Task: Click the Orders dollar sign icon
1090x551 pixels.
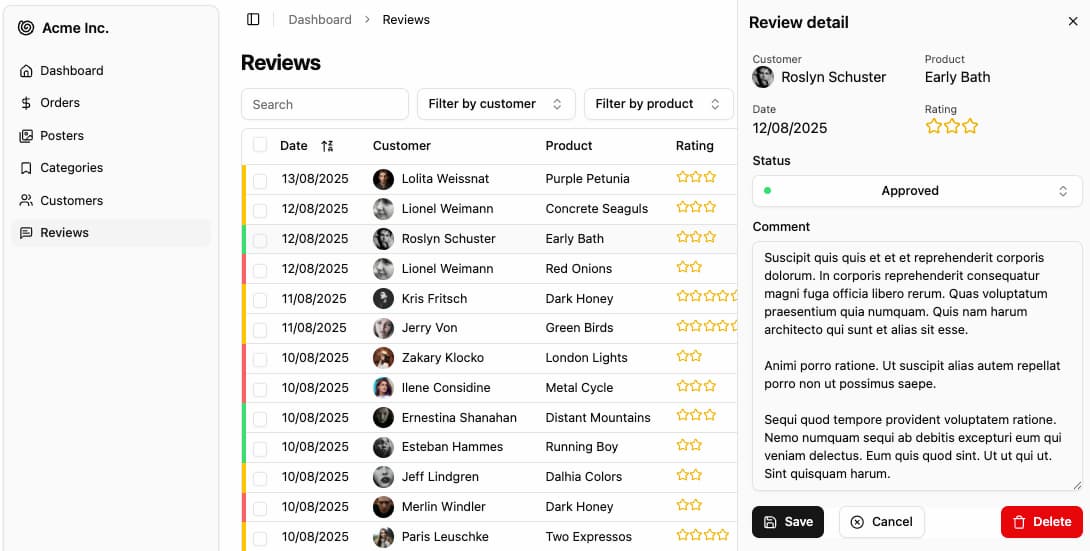Action: coord(26,103)
